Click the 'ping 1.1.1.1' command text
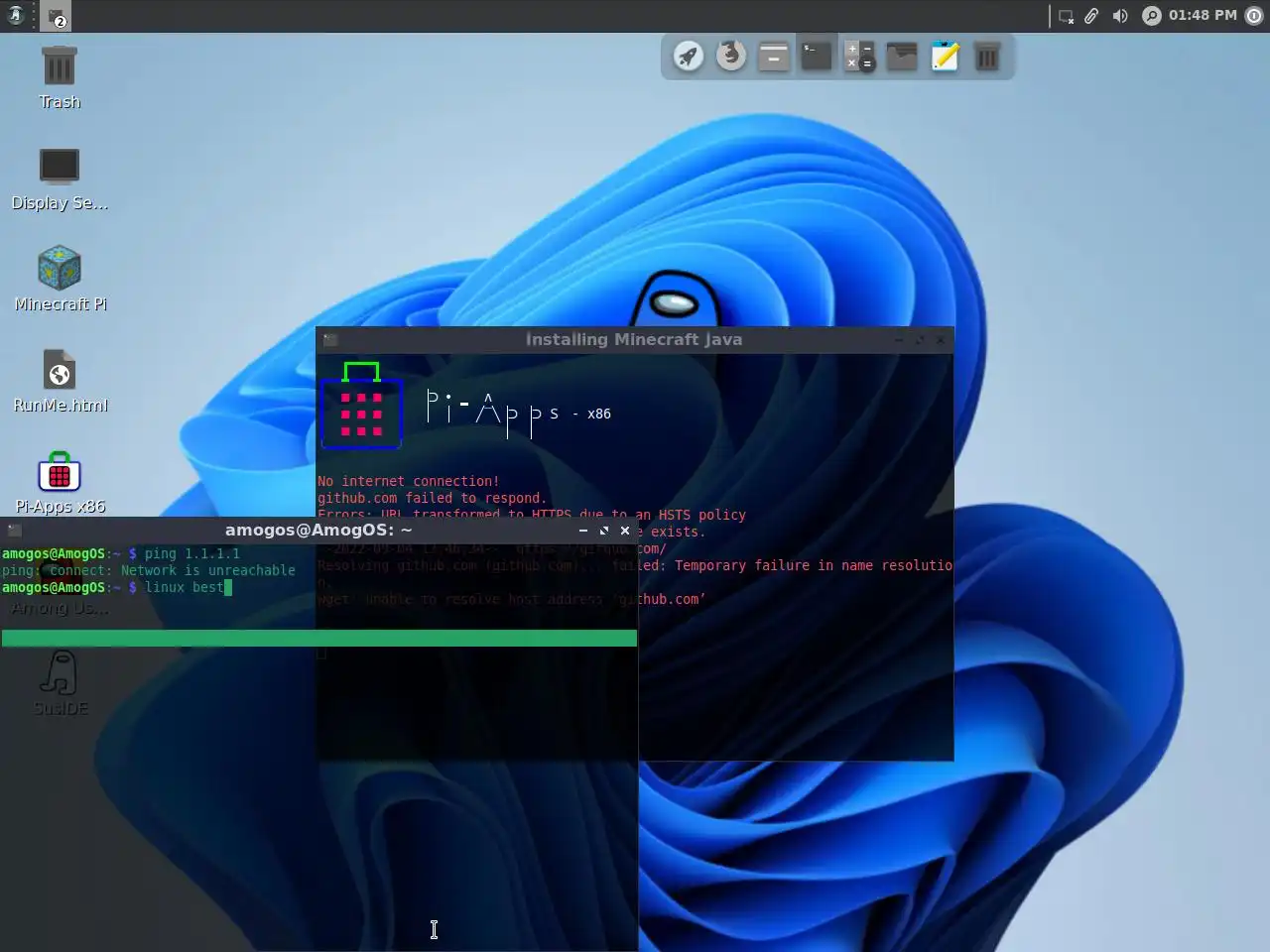The image size is (1270, 952). coord(192,553)
